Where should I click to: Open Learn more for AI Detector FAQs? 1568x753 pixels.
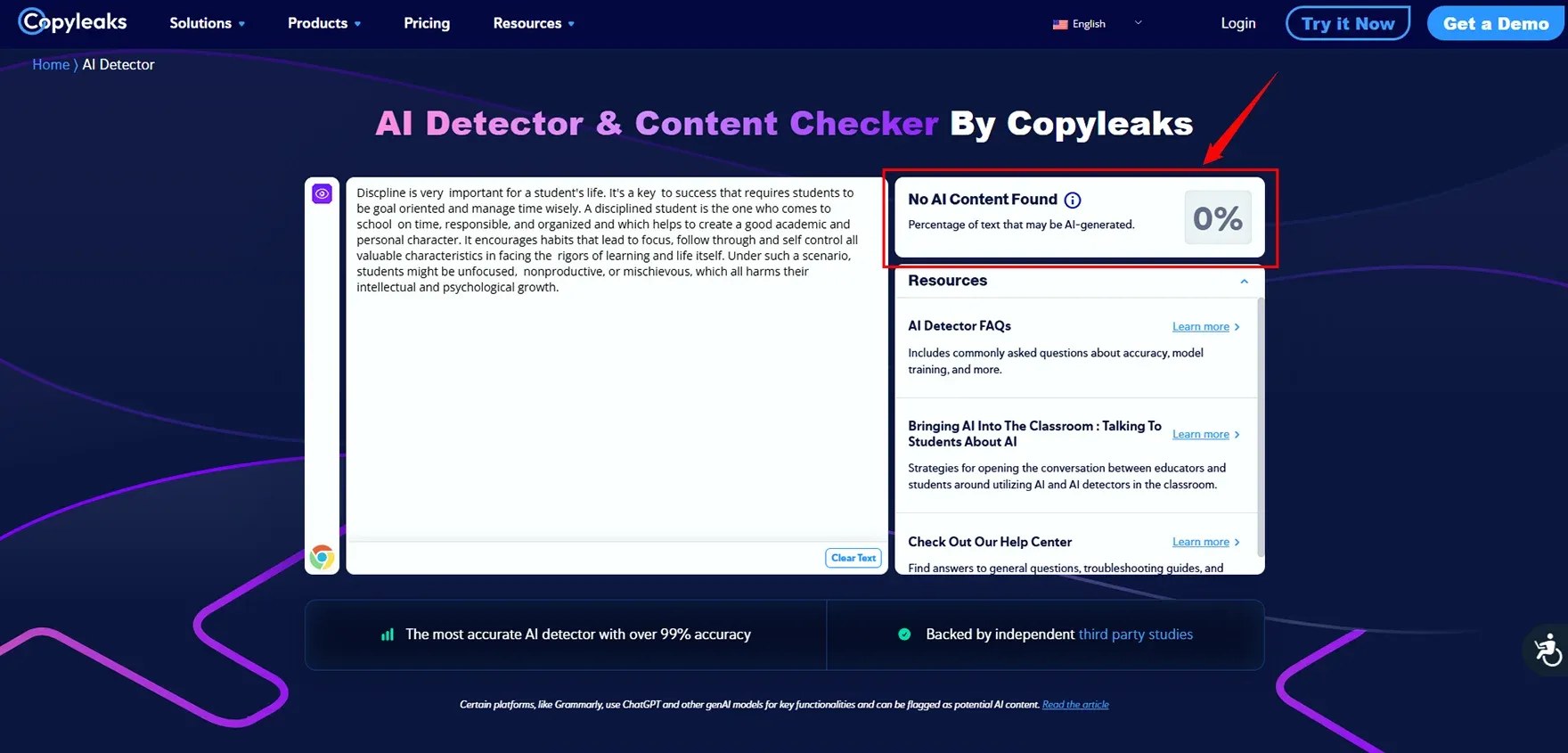click(x=1205, y=327)
